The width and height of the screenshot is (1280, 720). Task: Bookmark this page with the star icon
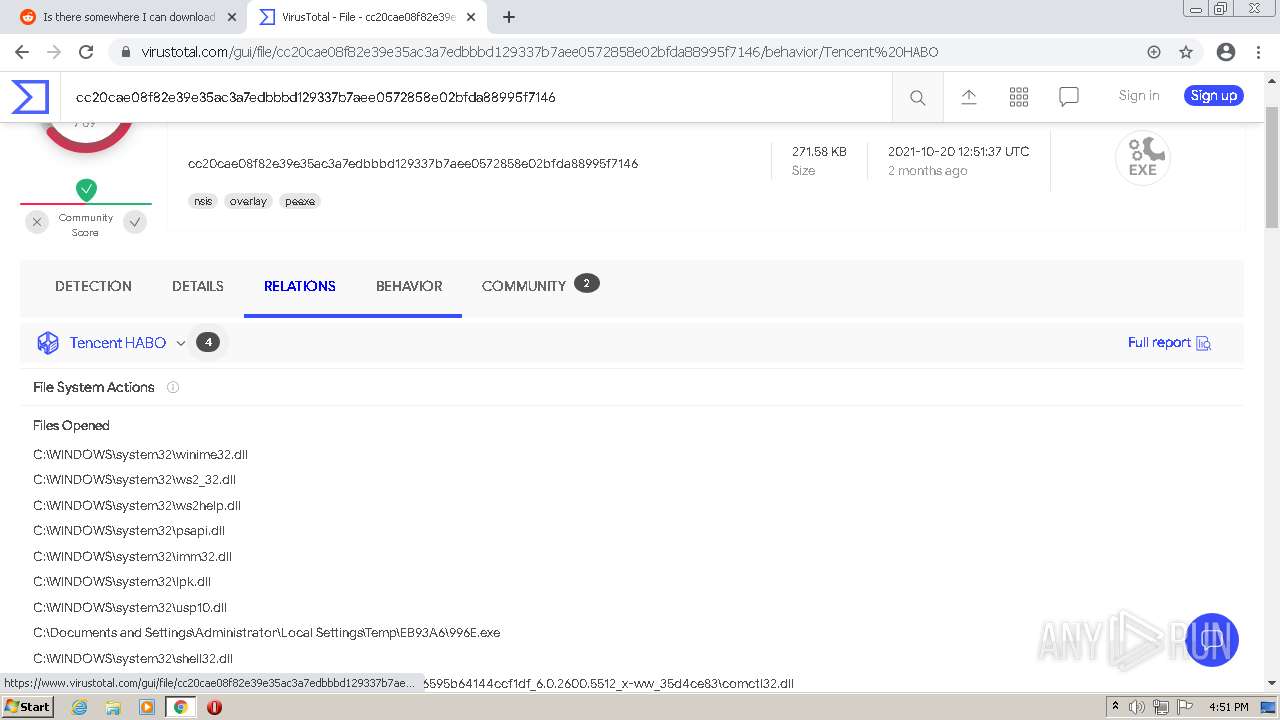1186,52
